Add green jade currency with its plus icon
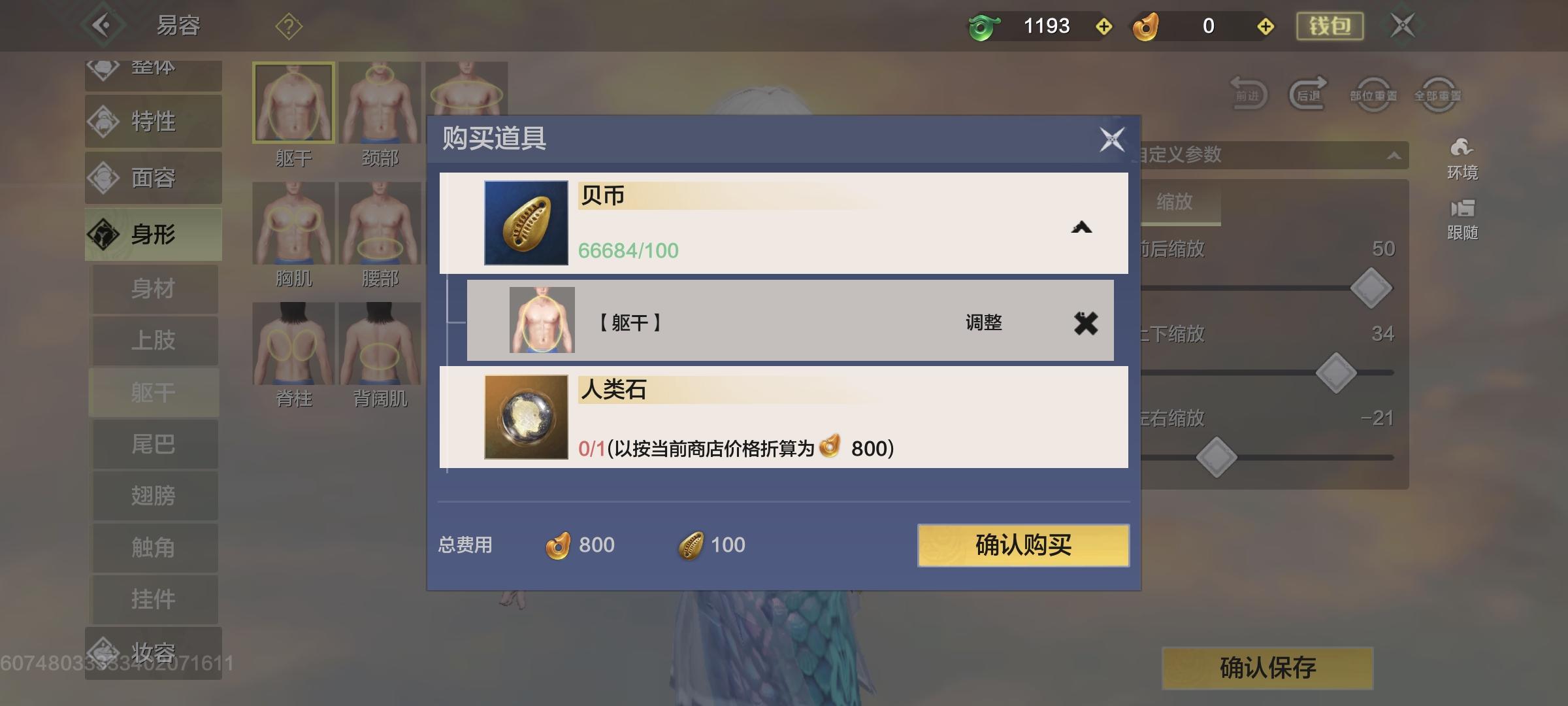Viewport: 1568px width, 706px height. (x=1104, y=27)
